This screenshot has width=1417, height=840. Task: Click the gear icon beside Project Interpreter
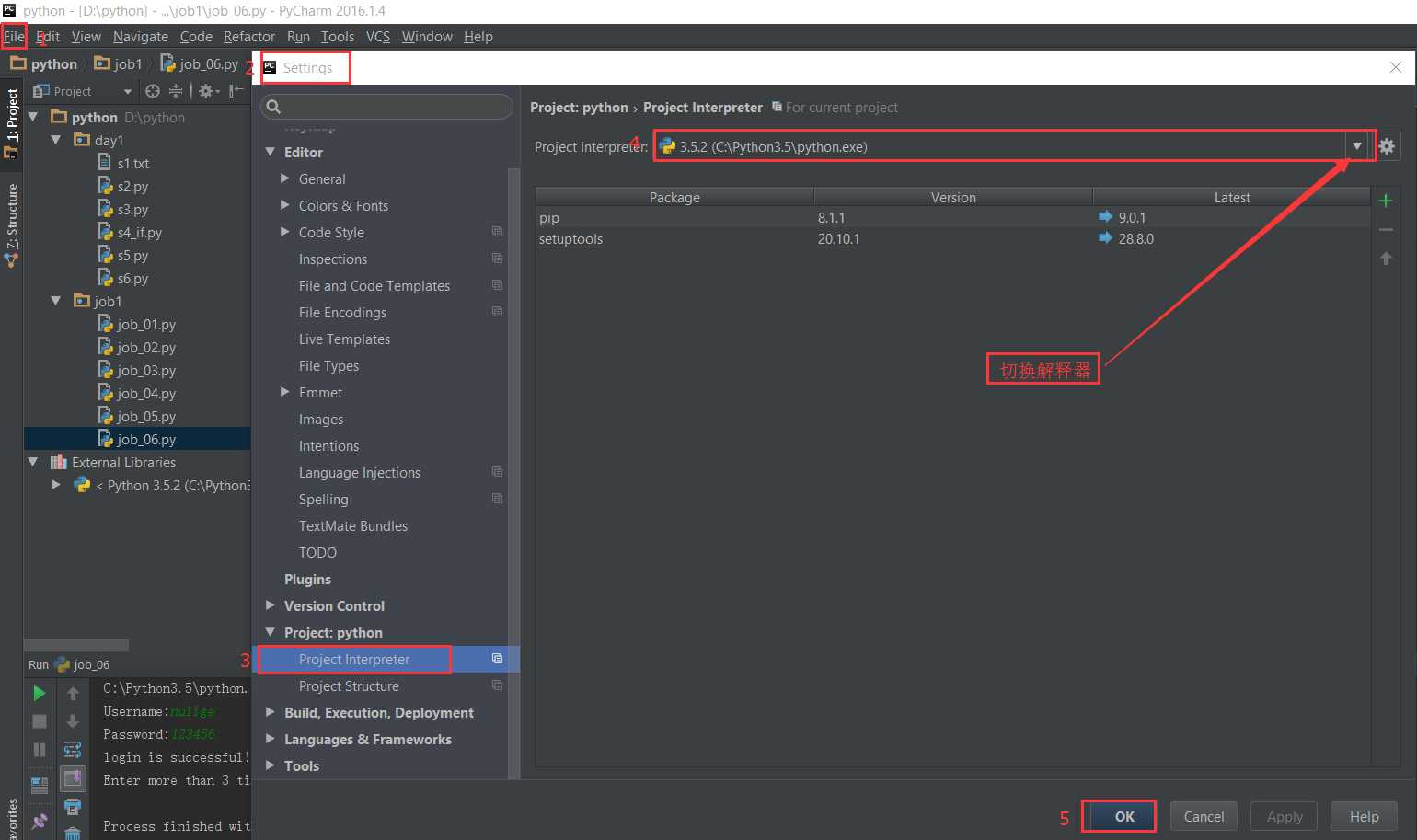pos(1387,146)
